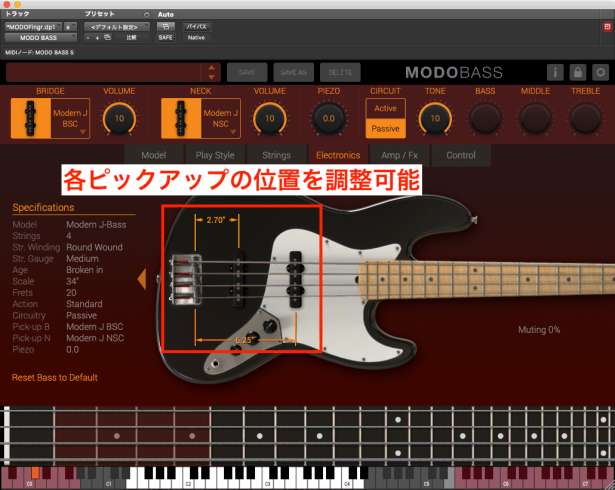
Task: Switch to the Electronics tab
Action: click(338, 155)
